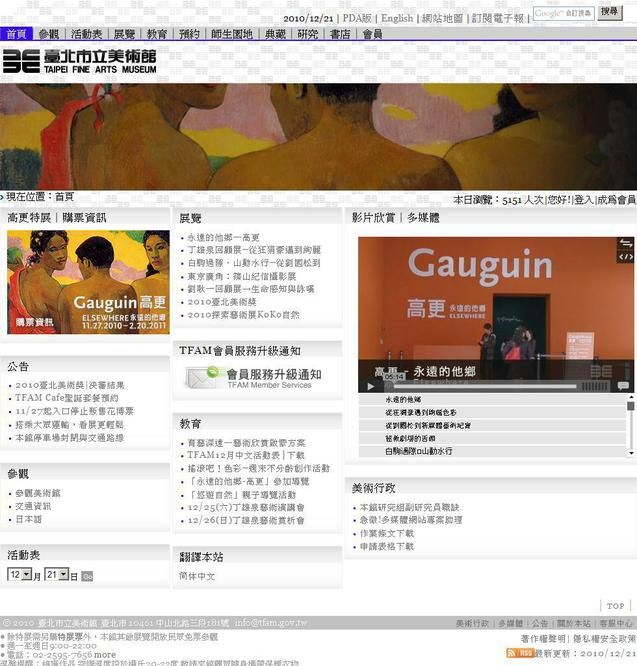Click info@tfam.gov.tw email link
The image size is (637, 666).
[271, 623]
